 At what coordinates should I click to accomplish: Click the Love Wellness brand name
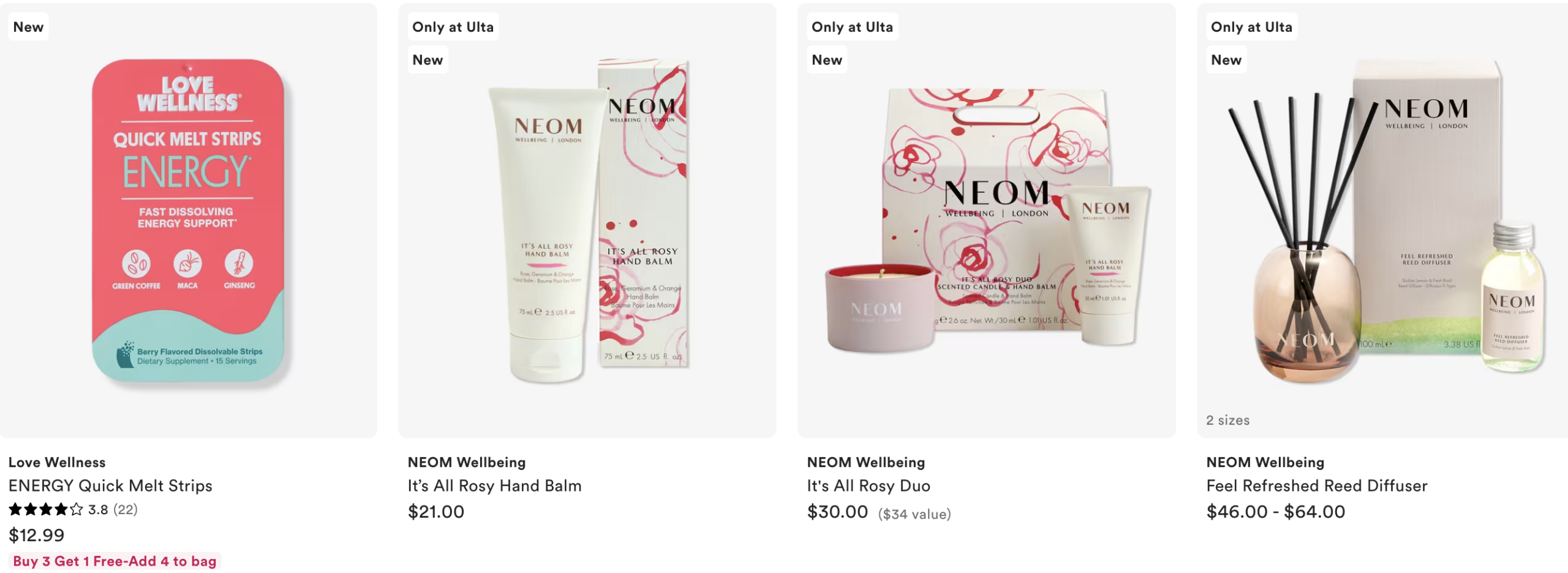(x=57, y=462)
